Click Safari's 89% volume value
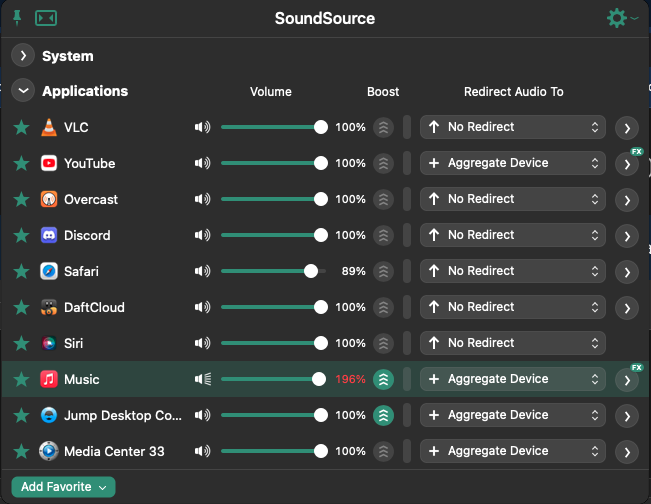651x504 pixels. pyautogui.click(x=353, y=271)
